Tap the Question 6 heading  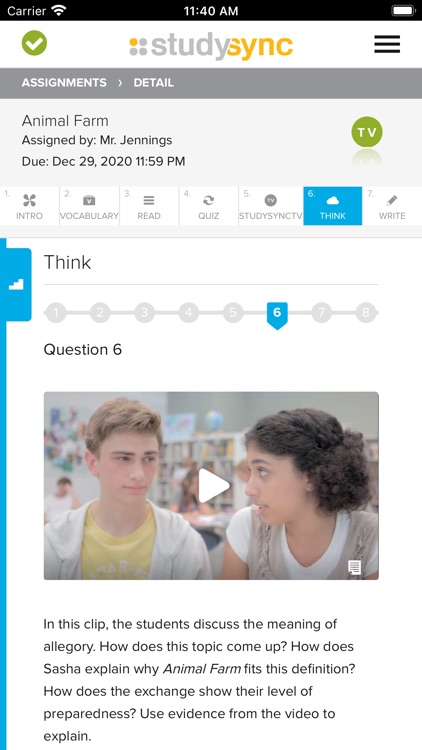point(83,350)
